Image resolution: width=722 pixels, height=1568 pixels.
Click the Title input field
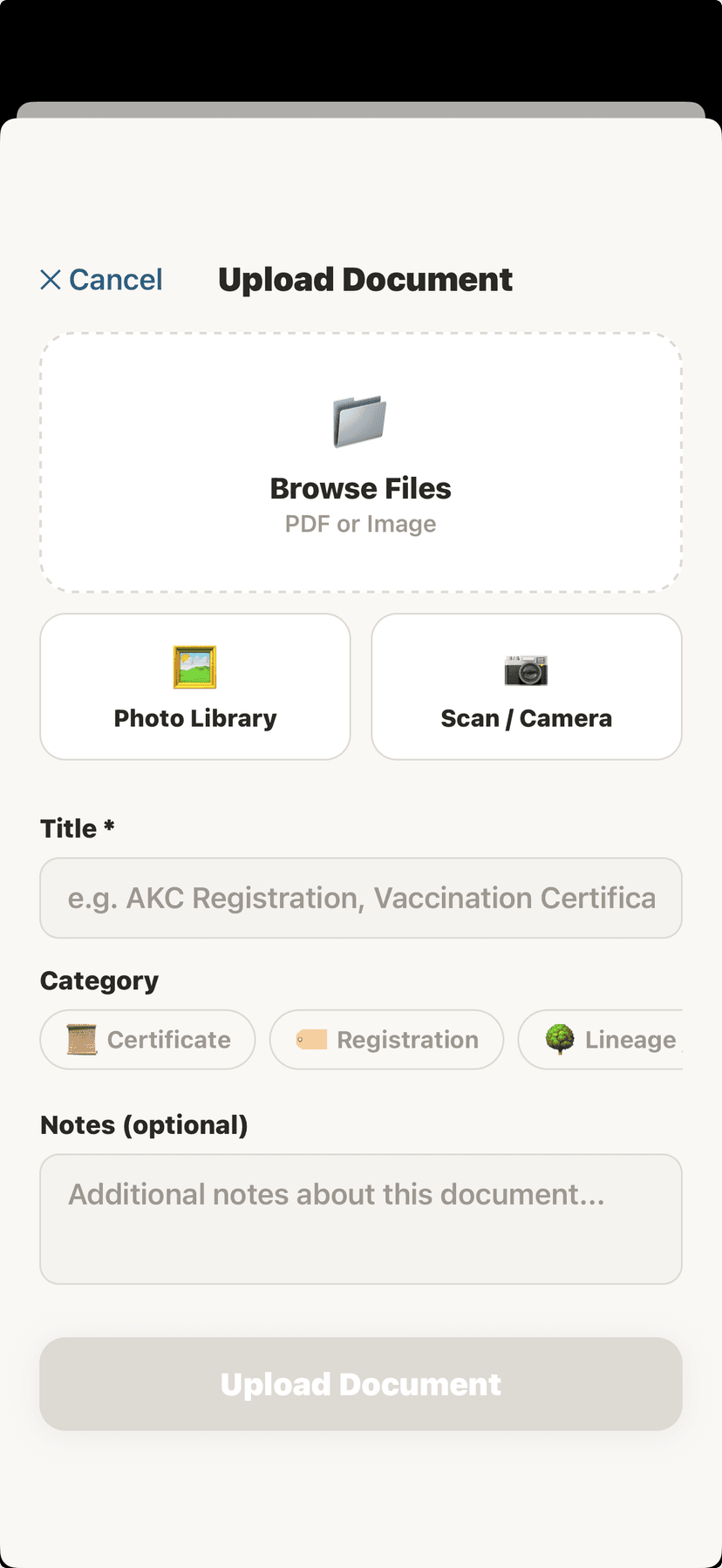click(x=360, y=898)
